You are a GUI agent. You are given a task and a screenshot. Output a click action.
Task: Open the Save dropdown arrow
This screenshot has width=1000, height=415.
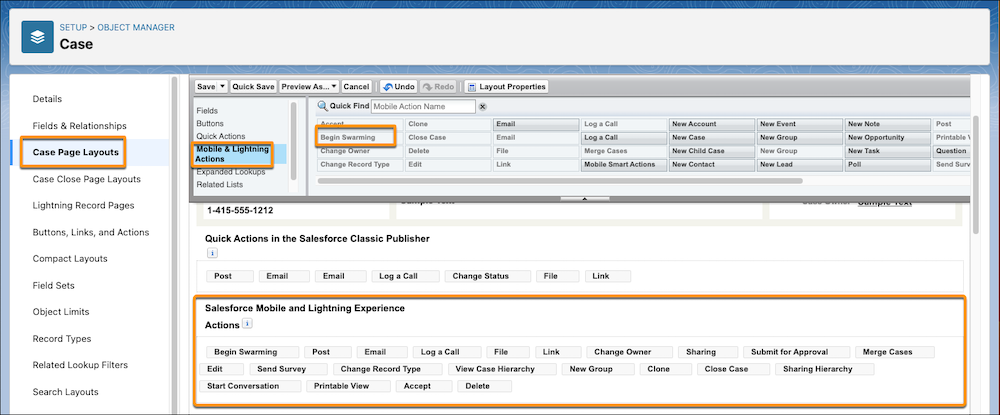pos(222,87)
